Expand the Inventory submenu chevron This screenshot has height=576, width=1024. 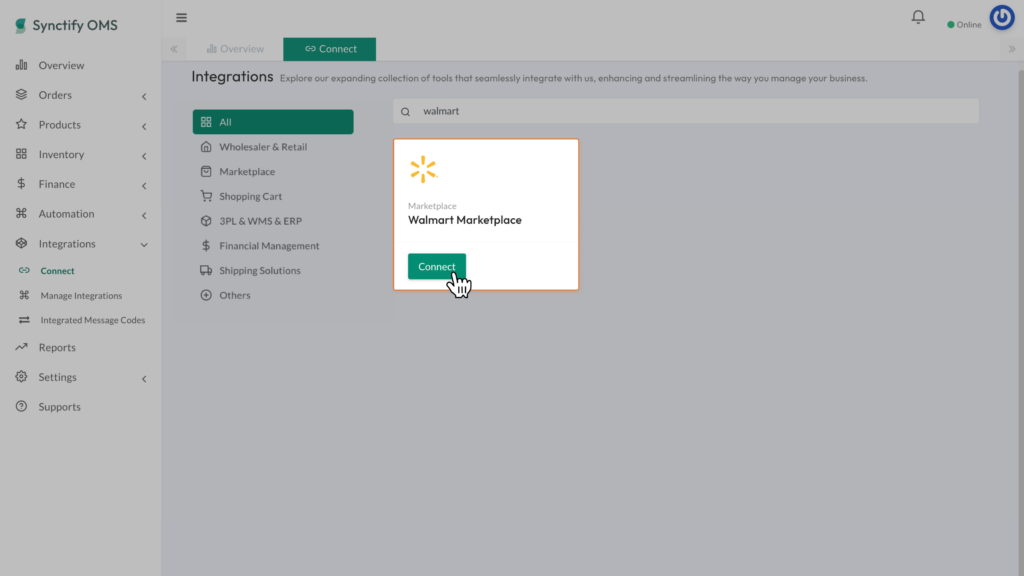coord(144,156)
